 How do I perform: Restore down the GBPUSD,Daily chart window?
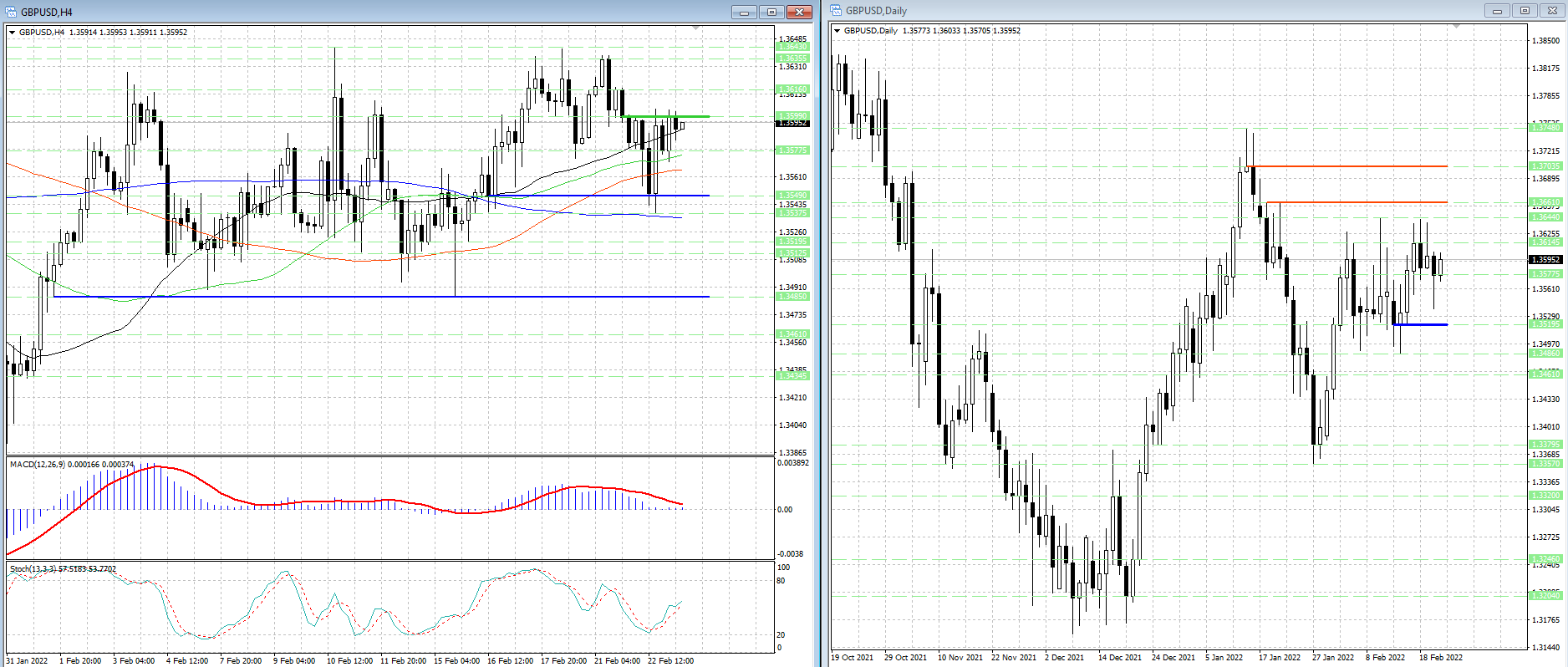coord(1525,11)
